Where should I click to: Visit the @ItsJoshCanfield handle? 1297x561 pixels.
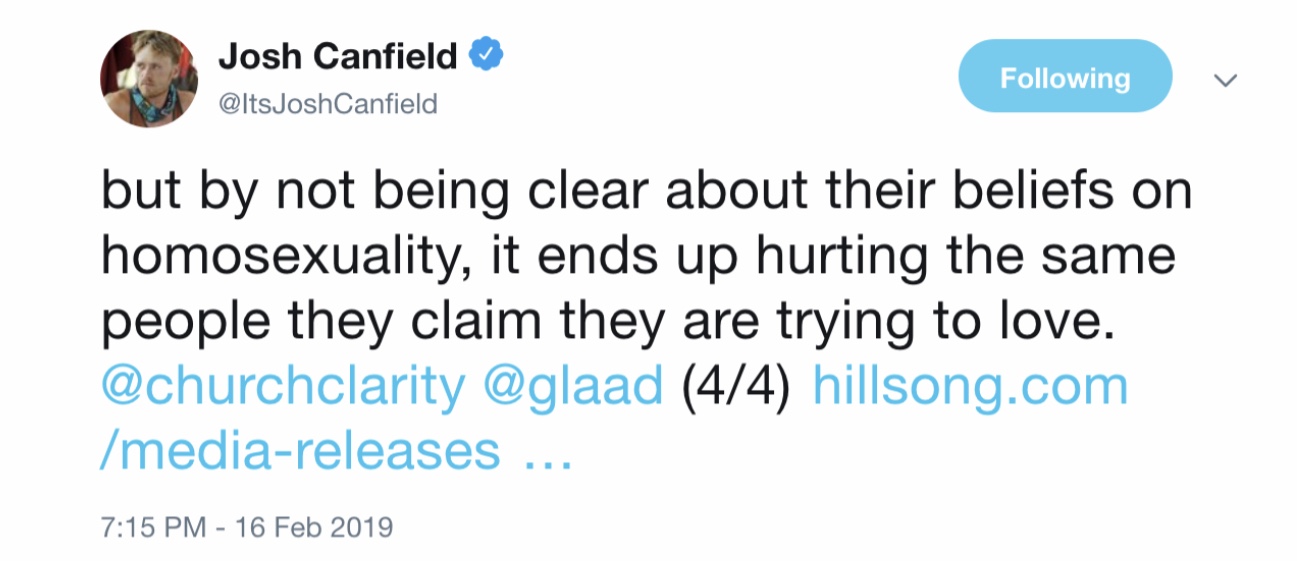pyautogui.click(x=328, y=103)
